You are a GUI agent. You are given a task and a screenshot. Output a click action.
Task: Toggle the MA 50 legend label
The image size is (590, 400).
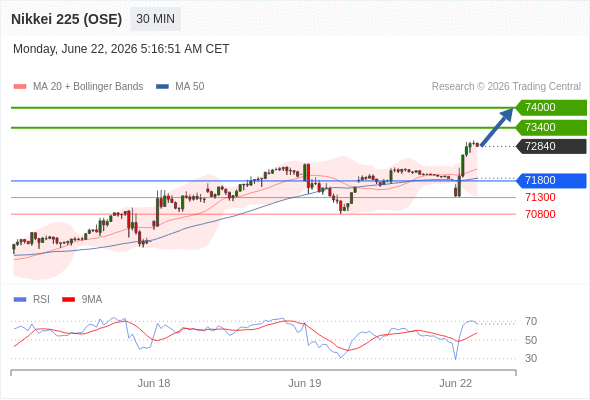[190, 87]
